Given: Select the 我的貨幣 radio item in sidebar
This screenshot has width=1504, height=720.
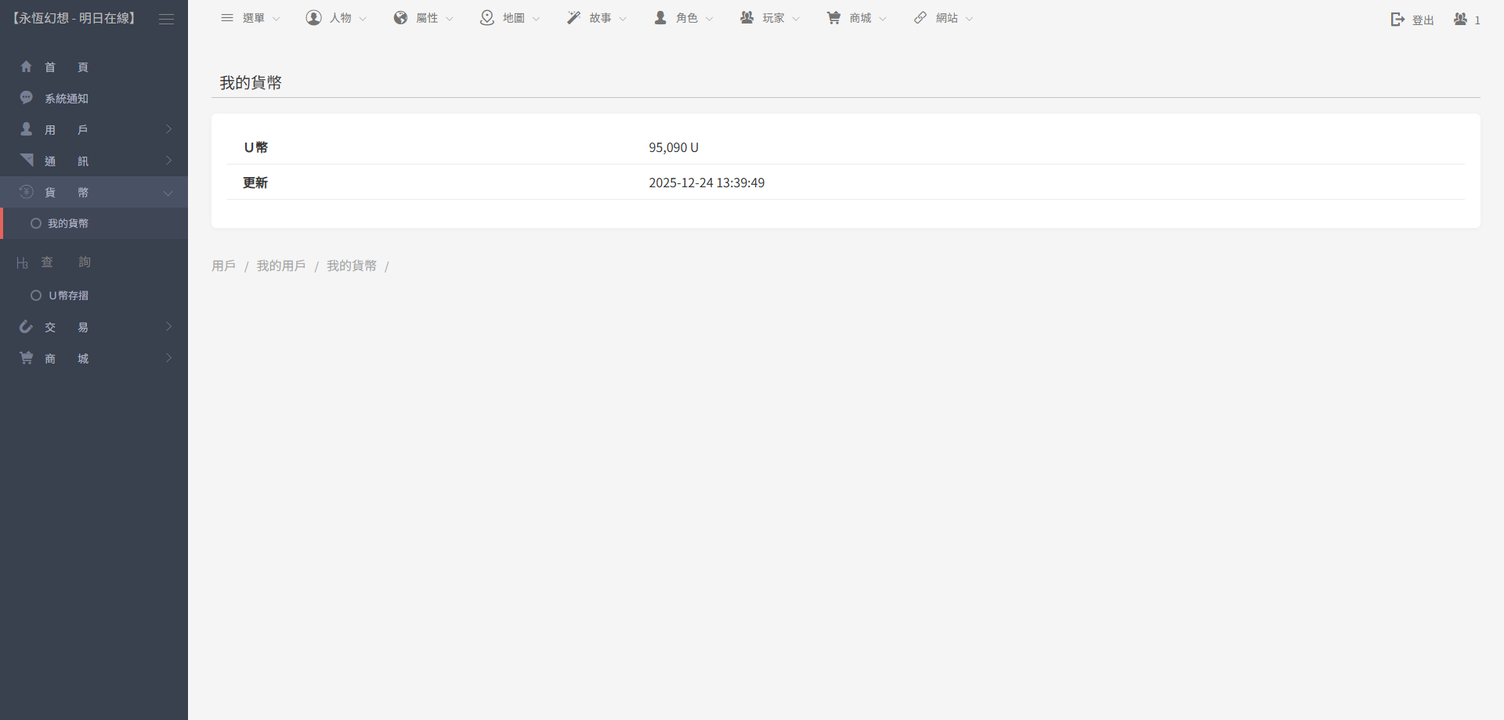Looking at the screenshot, I should click(x=36, y=224).
